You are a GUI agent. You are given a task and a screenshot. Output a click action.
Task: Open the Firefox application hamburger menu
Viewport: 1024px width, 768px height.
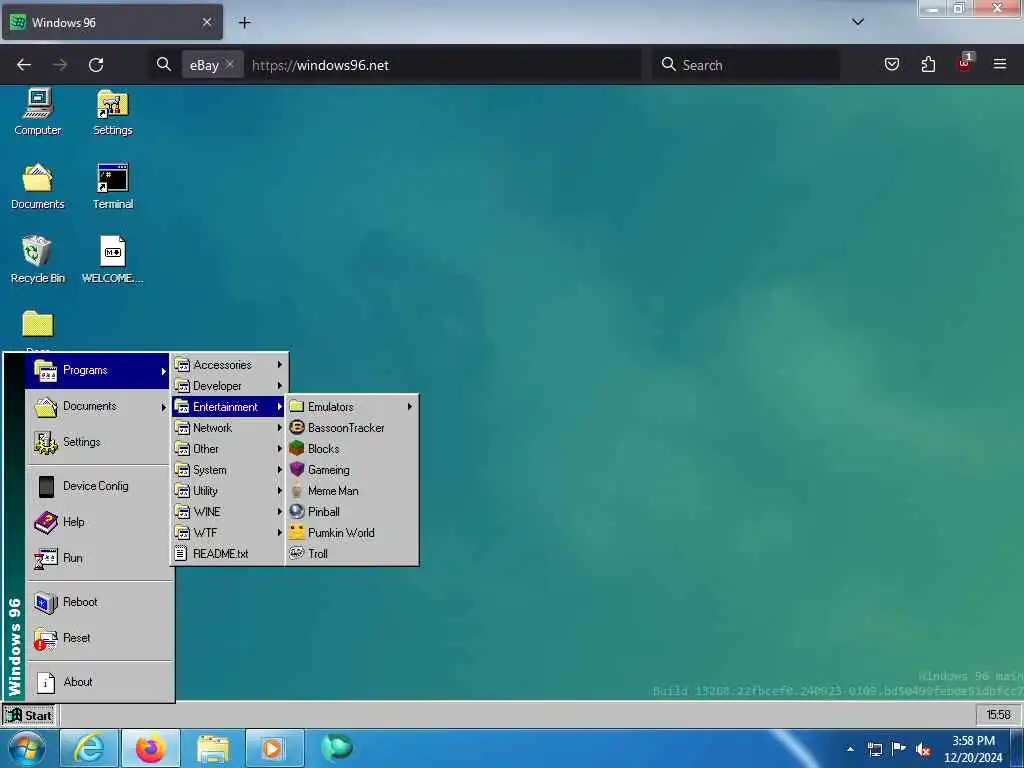click(x=999, y=64)
